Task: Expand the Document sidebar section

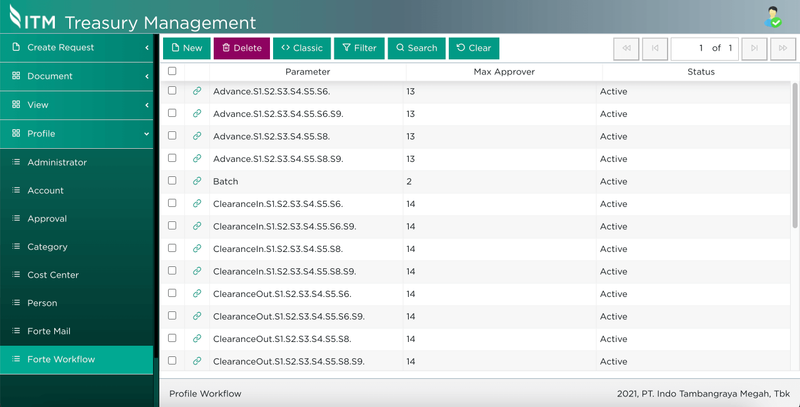Action: [78, 76]
